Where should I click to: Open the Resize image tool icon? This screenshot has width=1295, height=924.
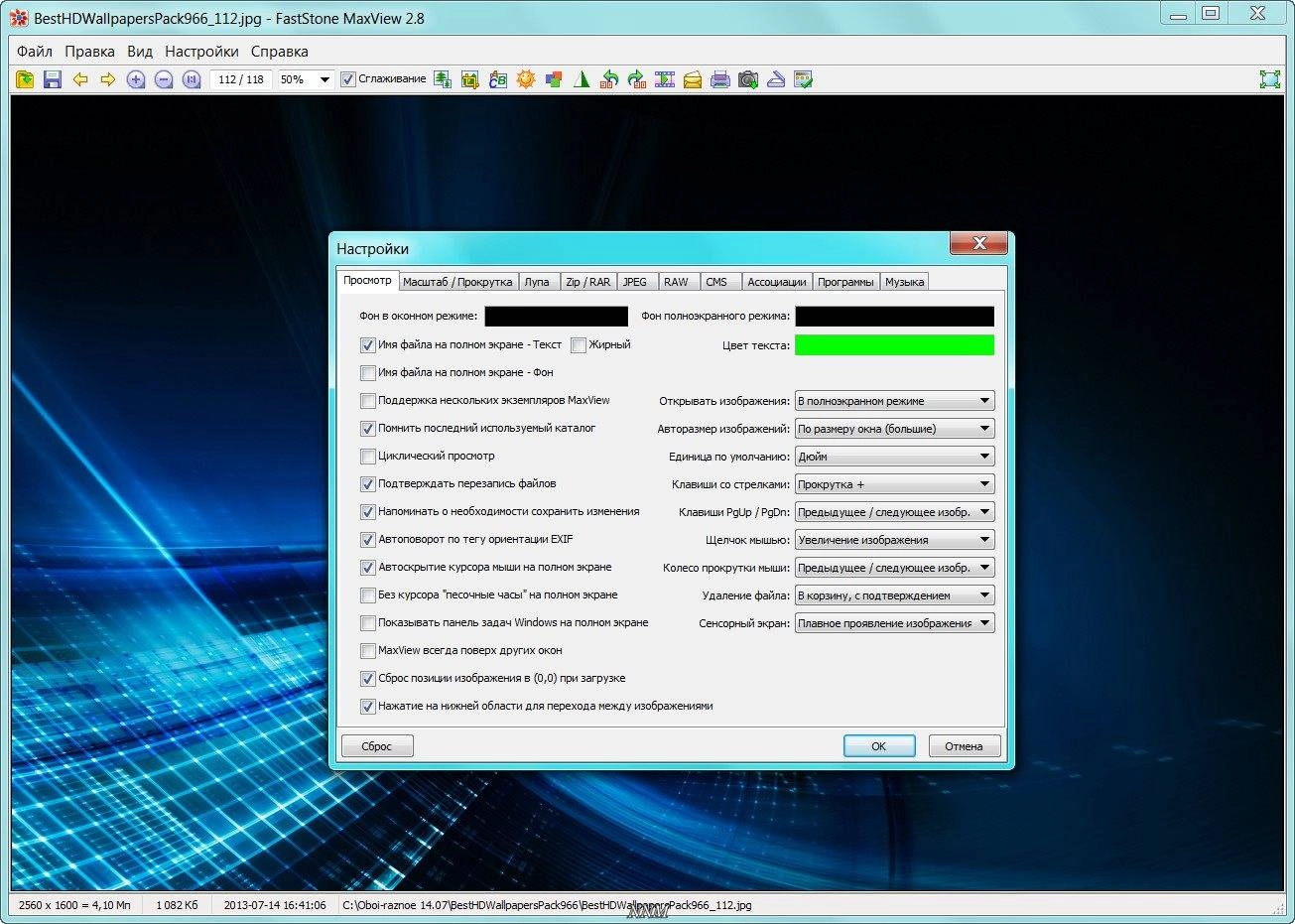[x=443, y=79]
